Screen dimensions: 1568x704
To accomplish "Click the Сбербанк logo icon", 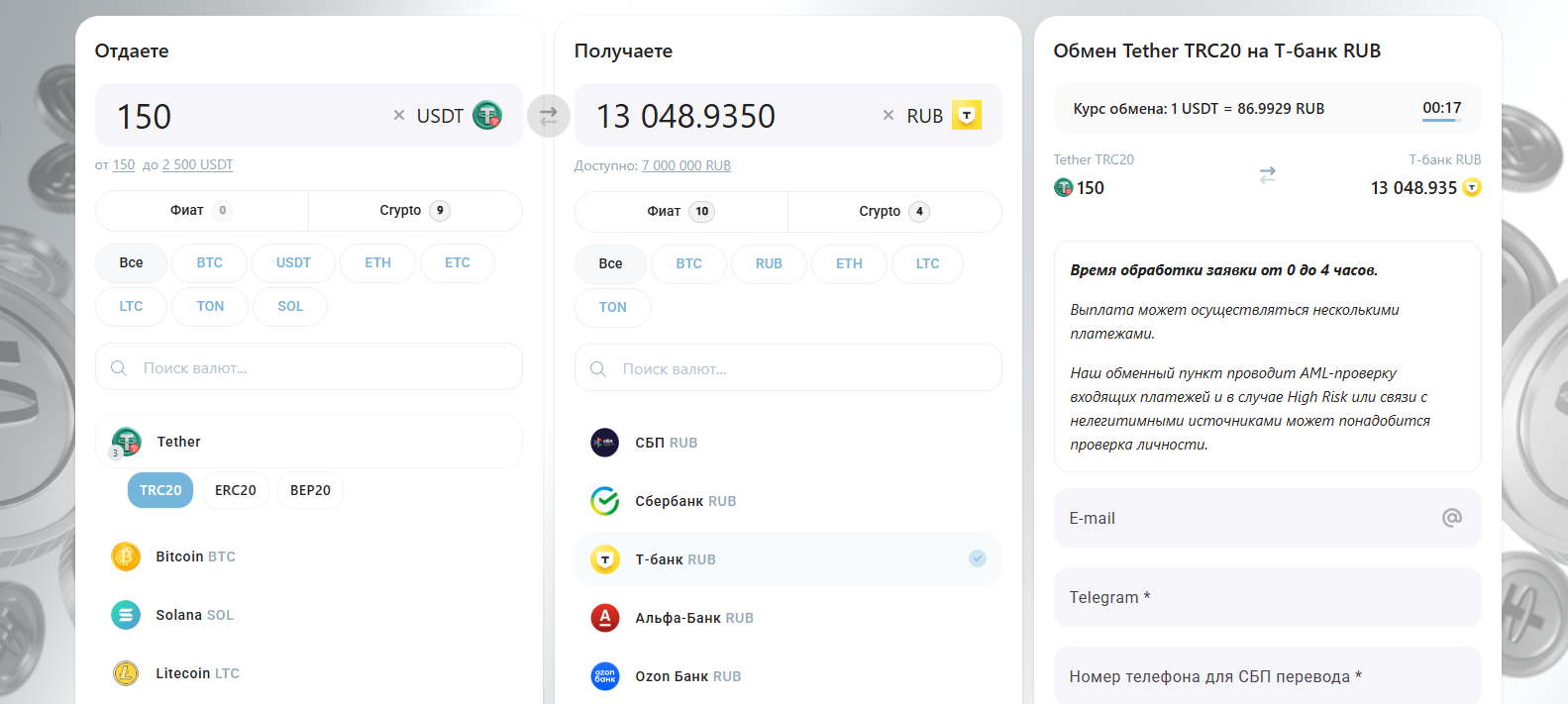I will click(605, 501).
